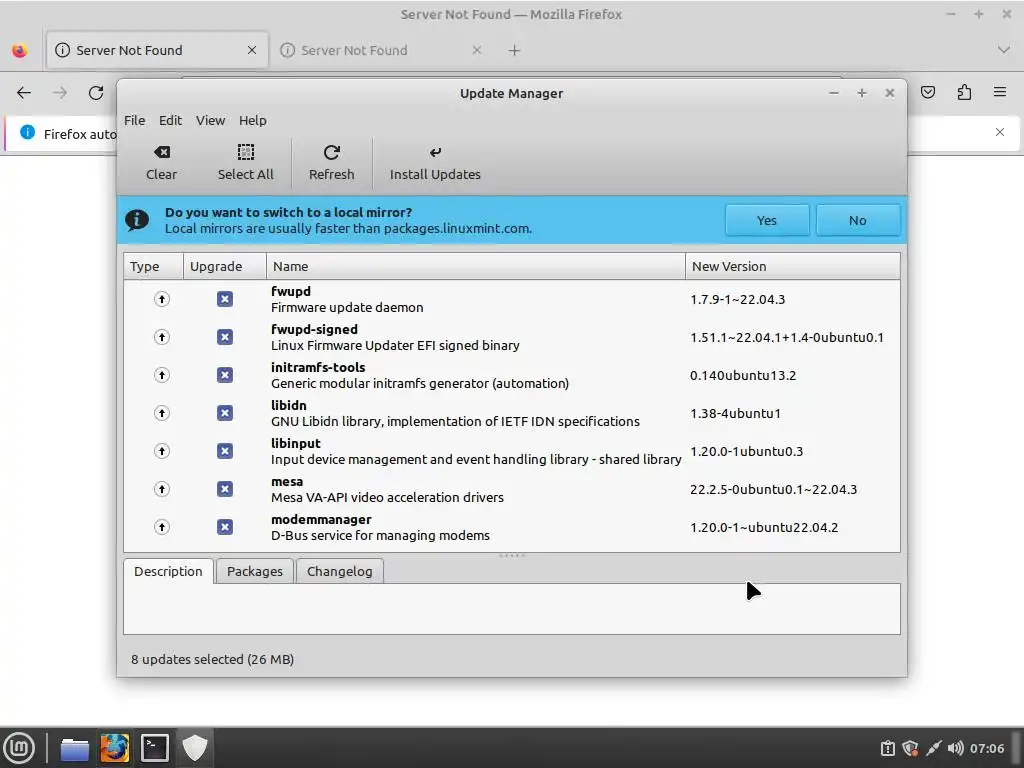Click the update type icon for fwupd
The height and width of the screenshot is (768, 1024).
(162, 299)
